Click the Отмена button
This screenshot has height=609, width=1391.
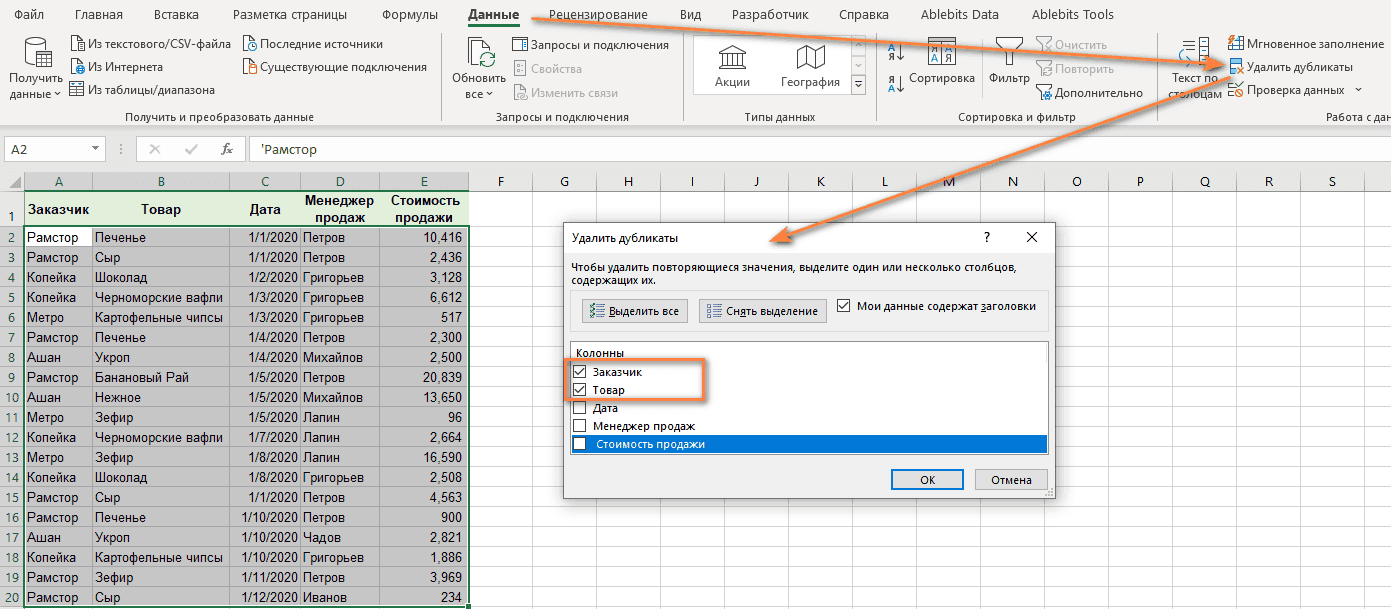[1011, 479]
